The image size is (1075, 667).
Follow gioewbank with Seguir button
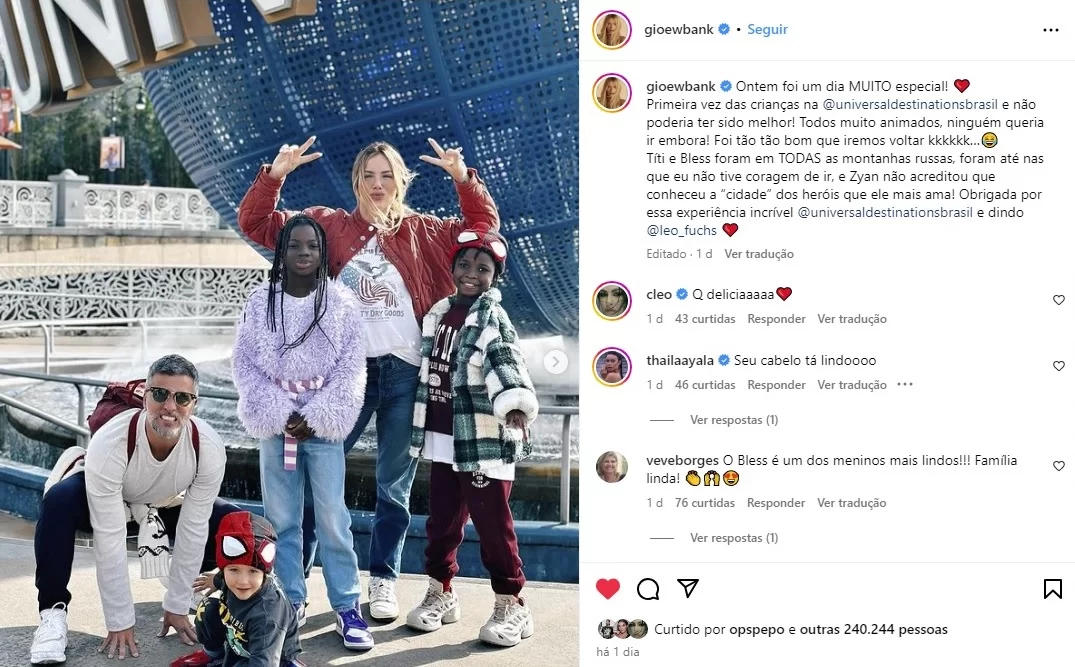767,29
